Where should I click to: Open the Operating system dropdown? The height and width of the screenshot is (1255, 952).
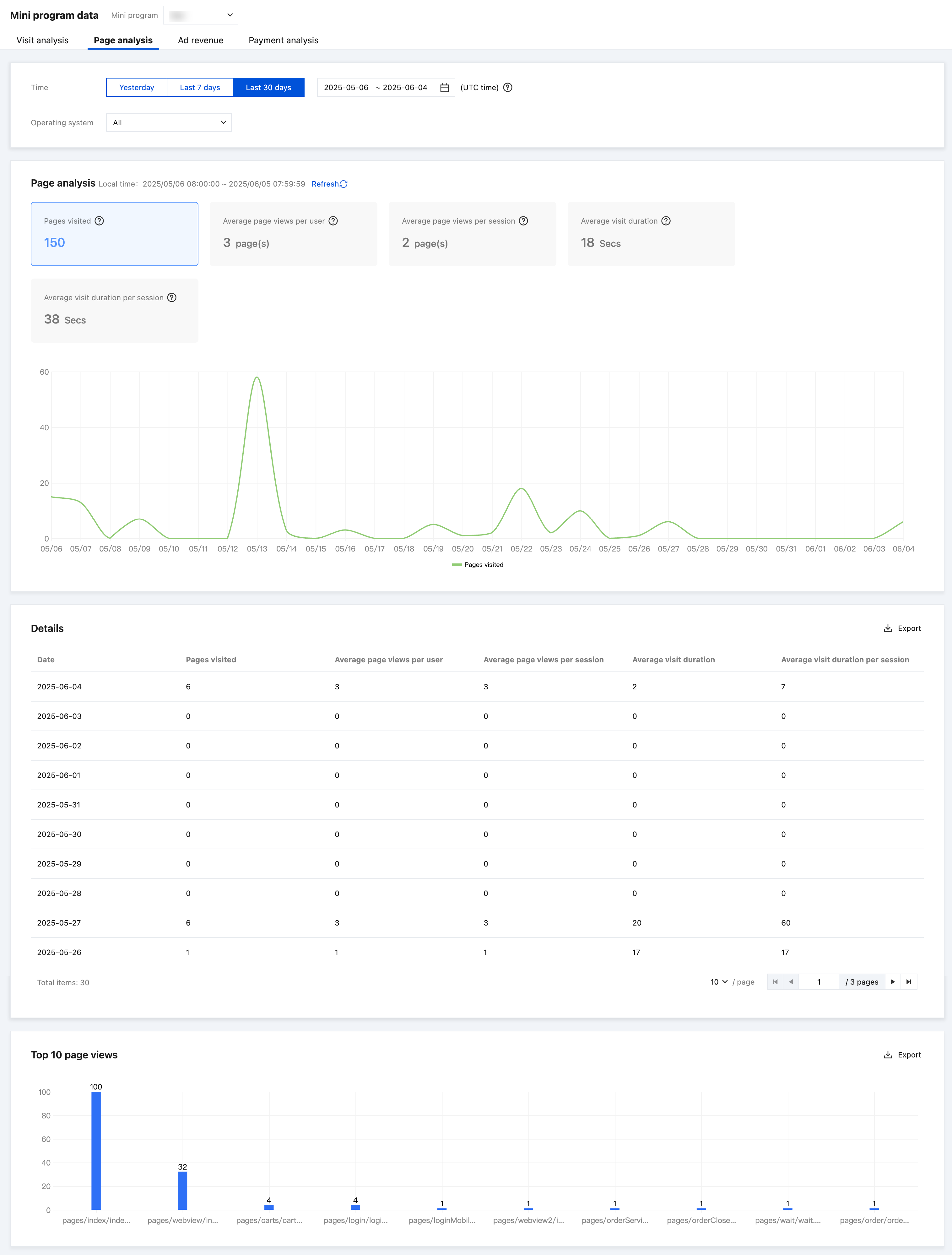[169, 122]
